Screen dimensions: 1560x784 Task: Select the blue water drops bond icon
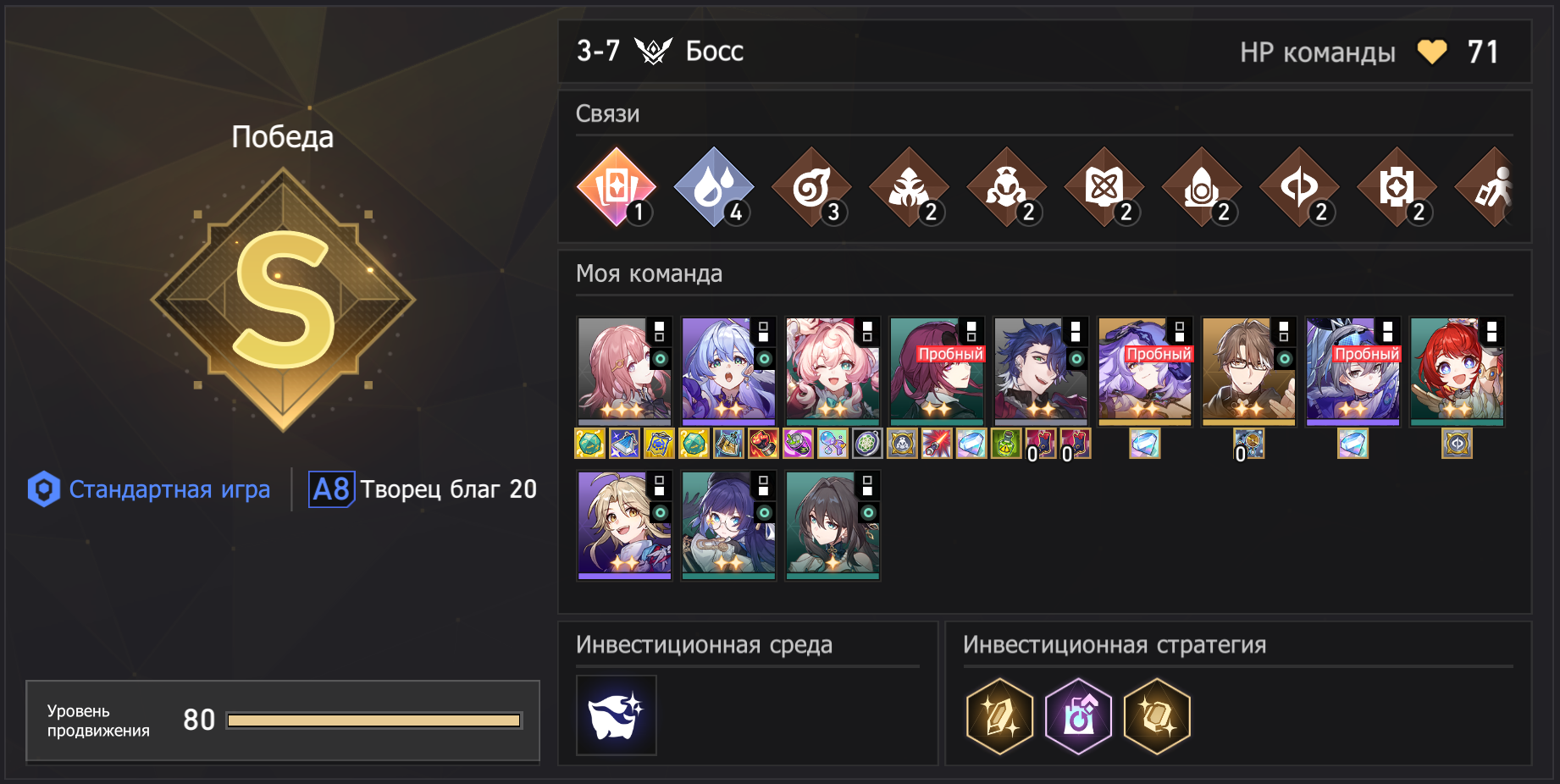tap(714, 187)
